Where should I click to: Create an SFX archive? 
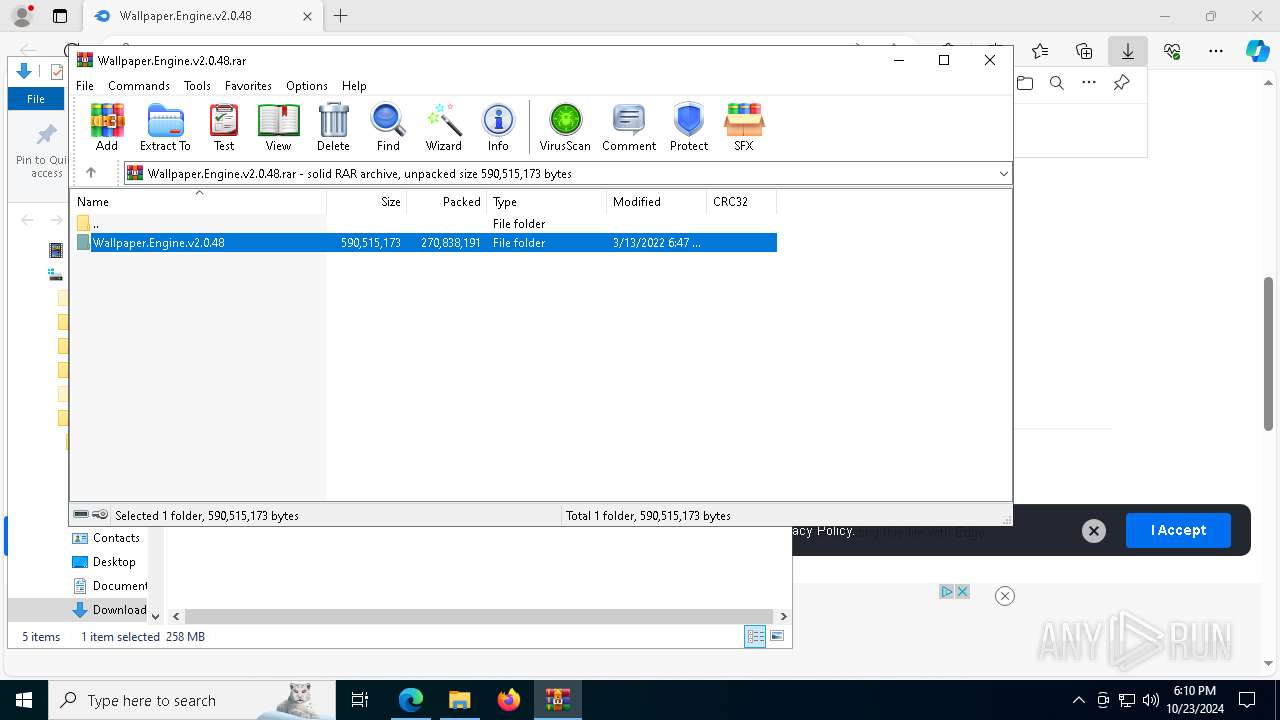(x=744, y=127)
